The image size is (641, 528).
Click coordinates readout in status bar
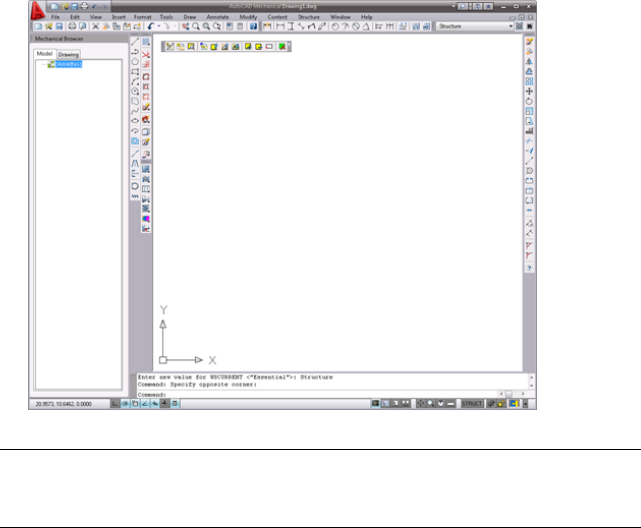[63, 404]
